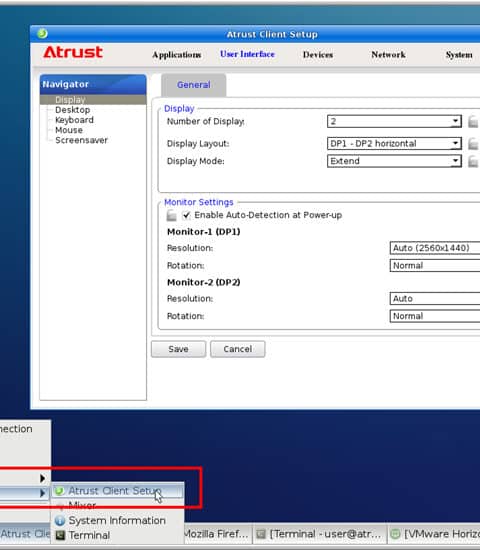Toggle Enable Auto-Detection at Power-up checkbox
The image size is (480, 550).
point(186,215)
